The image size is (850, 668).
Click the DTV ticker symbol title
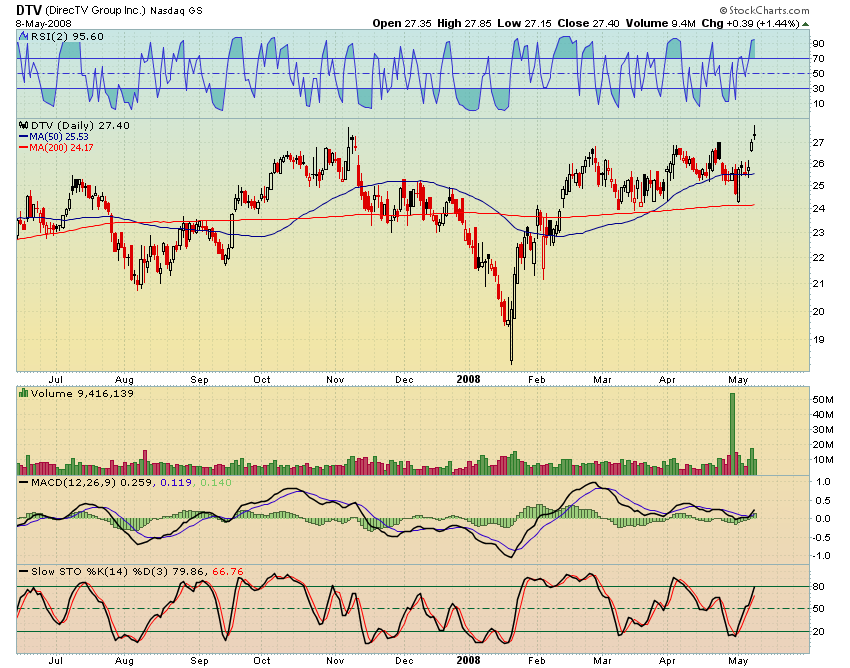pyautogui.click(x=29, y=10)
